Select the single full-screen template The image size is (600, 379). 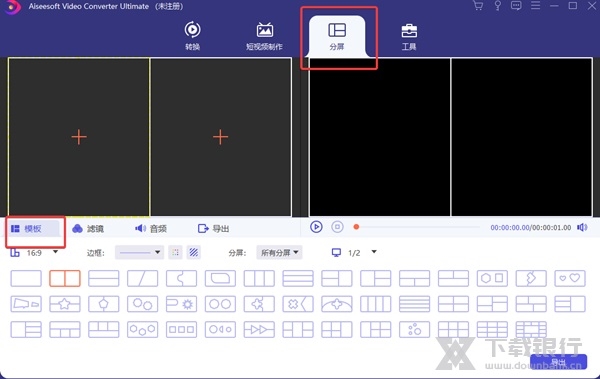(26, 278)
